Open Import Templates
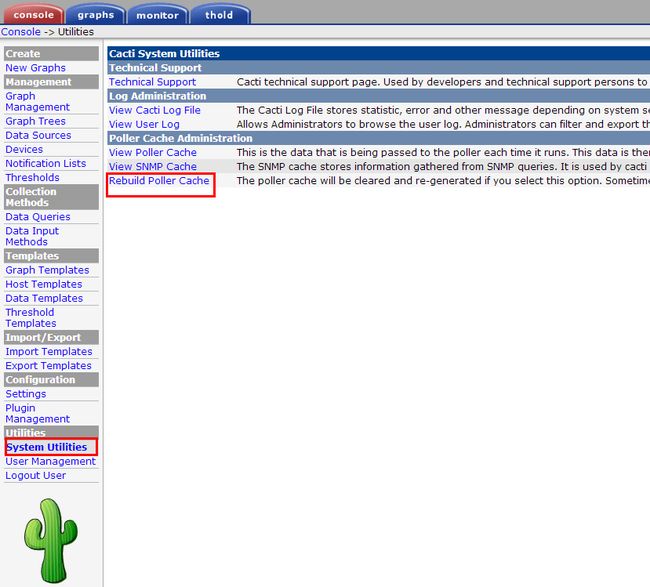 [x=49, y=352]
